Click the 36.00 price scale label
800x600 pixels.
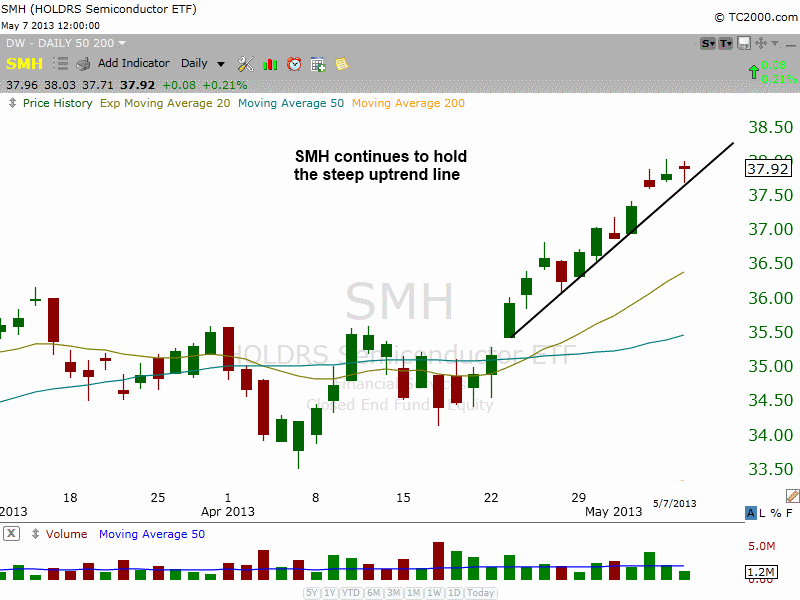click(770, 298)
